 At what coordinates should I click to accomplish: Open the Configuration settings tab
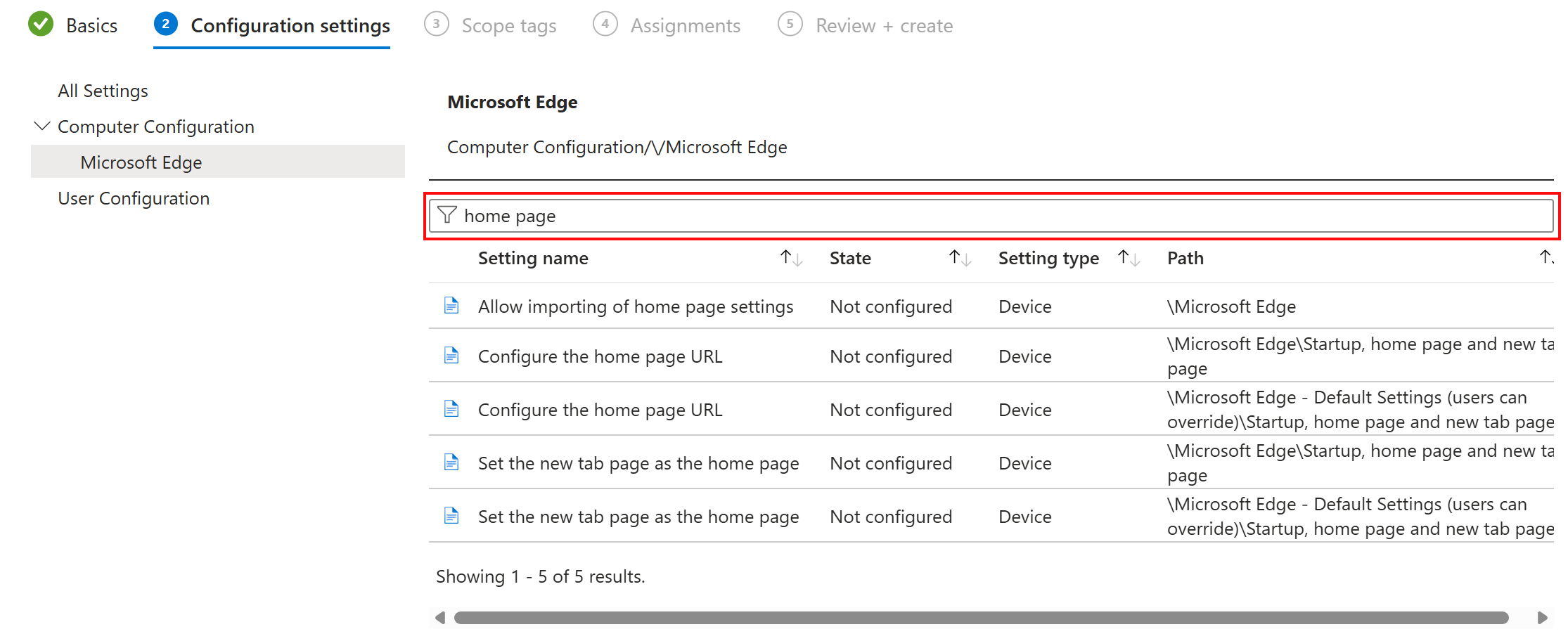[290, 25]
